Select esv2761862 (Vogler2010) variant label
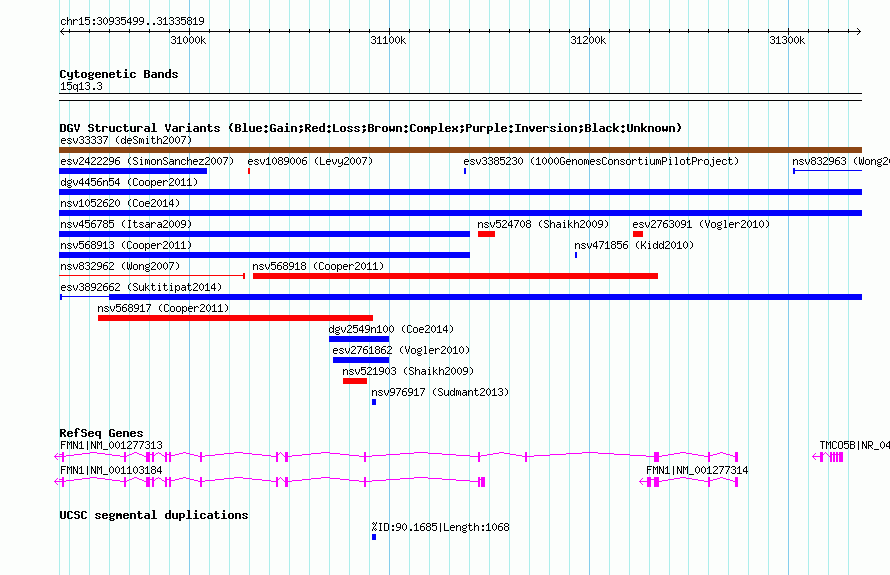The height and width of the screenshot is (575, 890). pos(401,350)
